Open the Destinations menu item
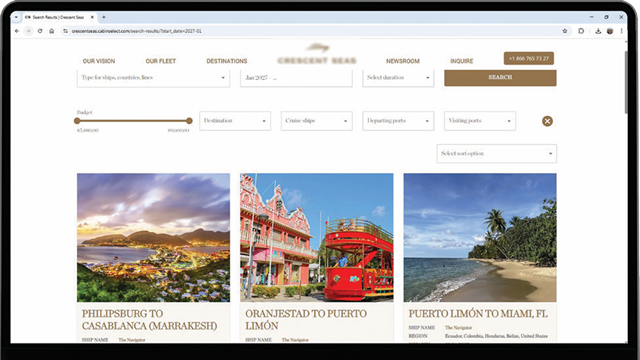Viewport: 640px width, 360px height. (227, 61)
